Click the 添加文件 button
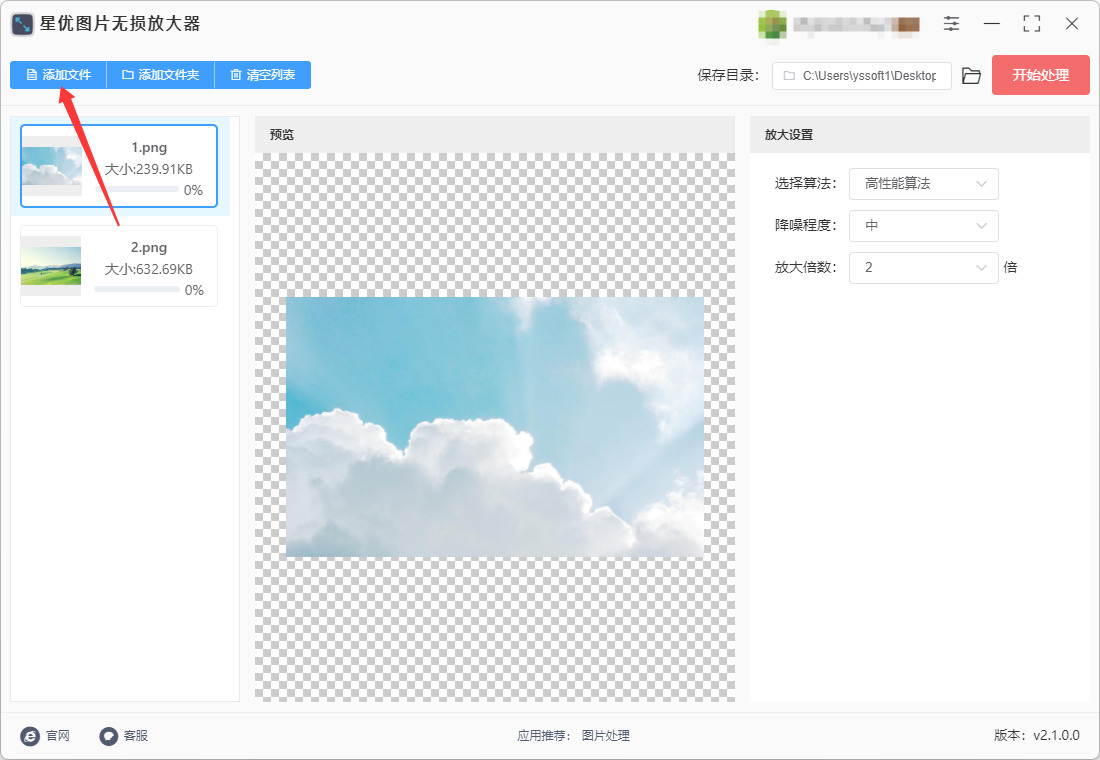Screen dimensions: 1100x760 58,75
